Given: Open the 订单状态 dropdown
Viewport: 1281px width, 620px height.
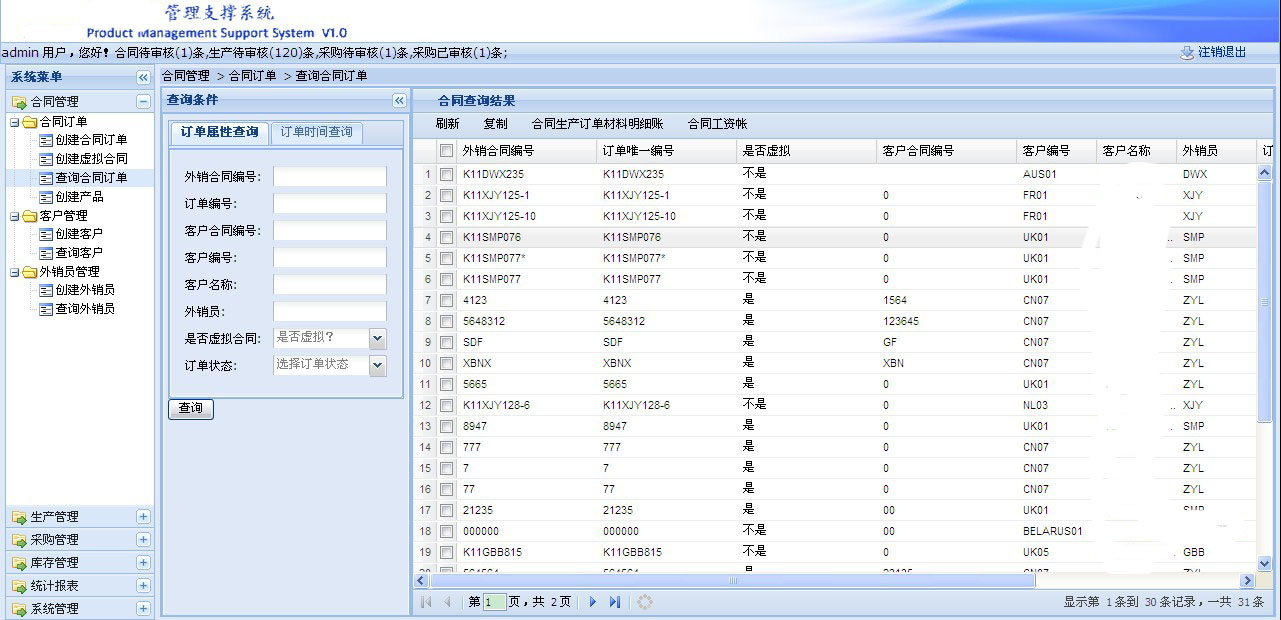Looking at the screenshot, I should click(x=377, y=365).
